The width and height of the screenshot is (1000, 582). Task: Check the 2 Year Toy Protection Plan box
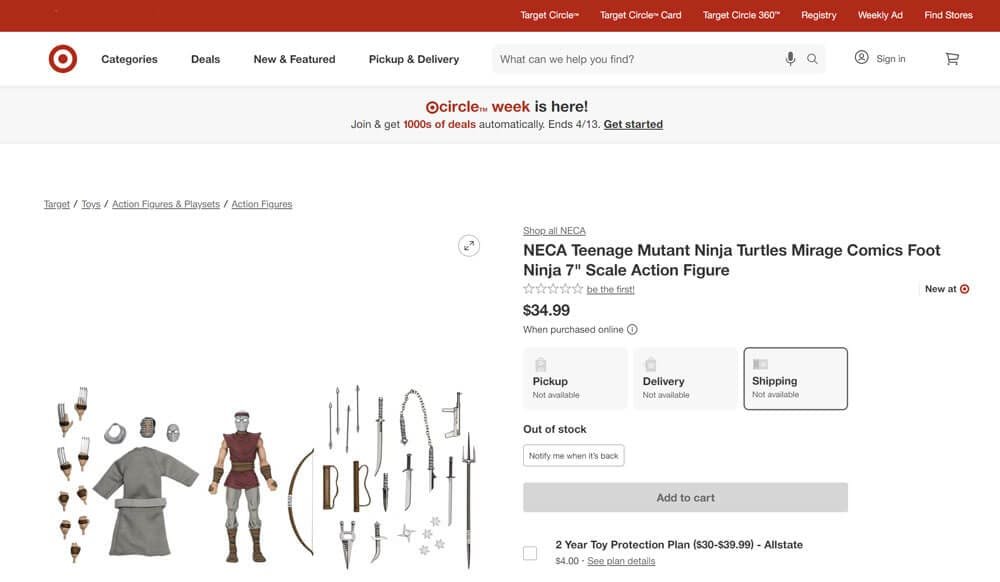[529, 551]
